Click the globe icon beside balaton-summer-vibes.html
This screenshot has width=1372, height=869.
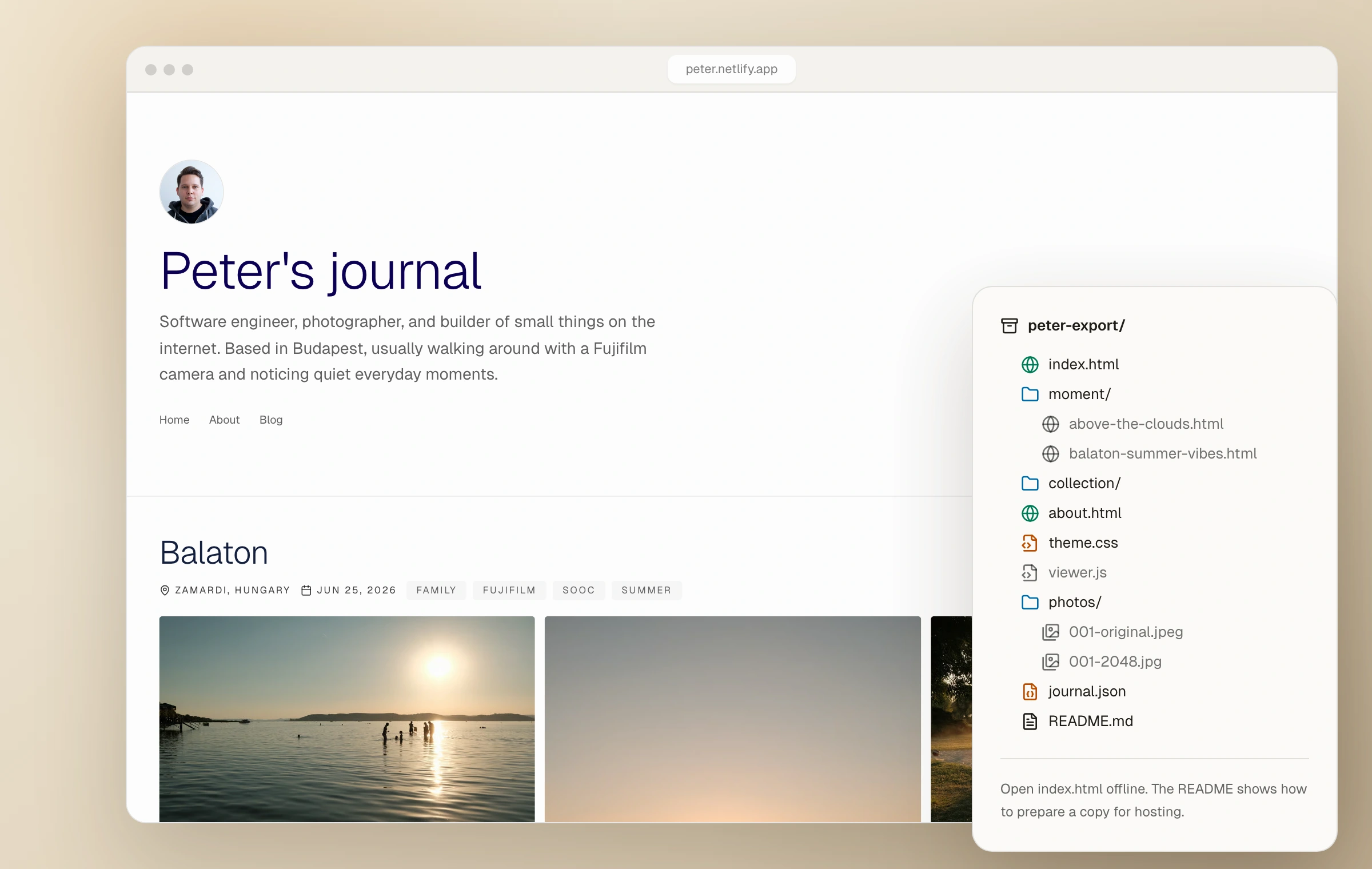tap(1051, 454)
